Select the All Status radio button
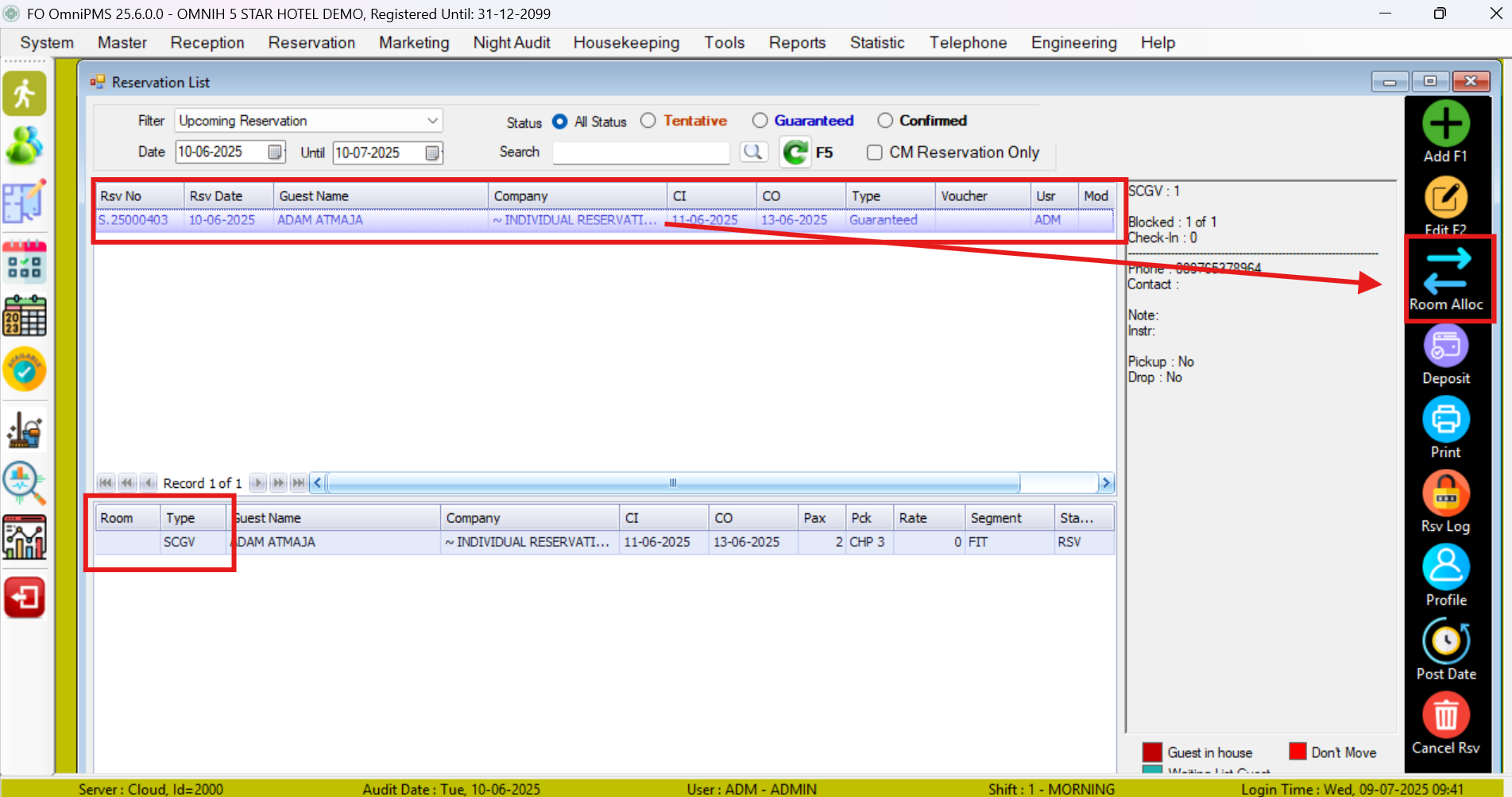The height and width of the screenshot is (797, 1512). pyautogui.click(x=560, y=121)
